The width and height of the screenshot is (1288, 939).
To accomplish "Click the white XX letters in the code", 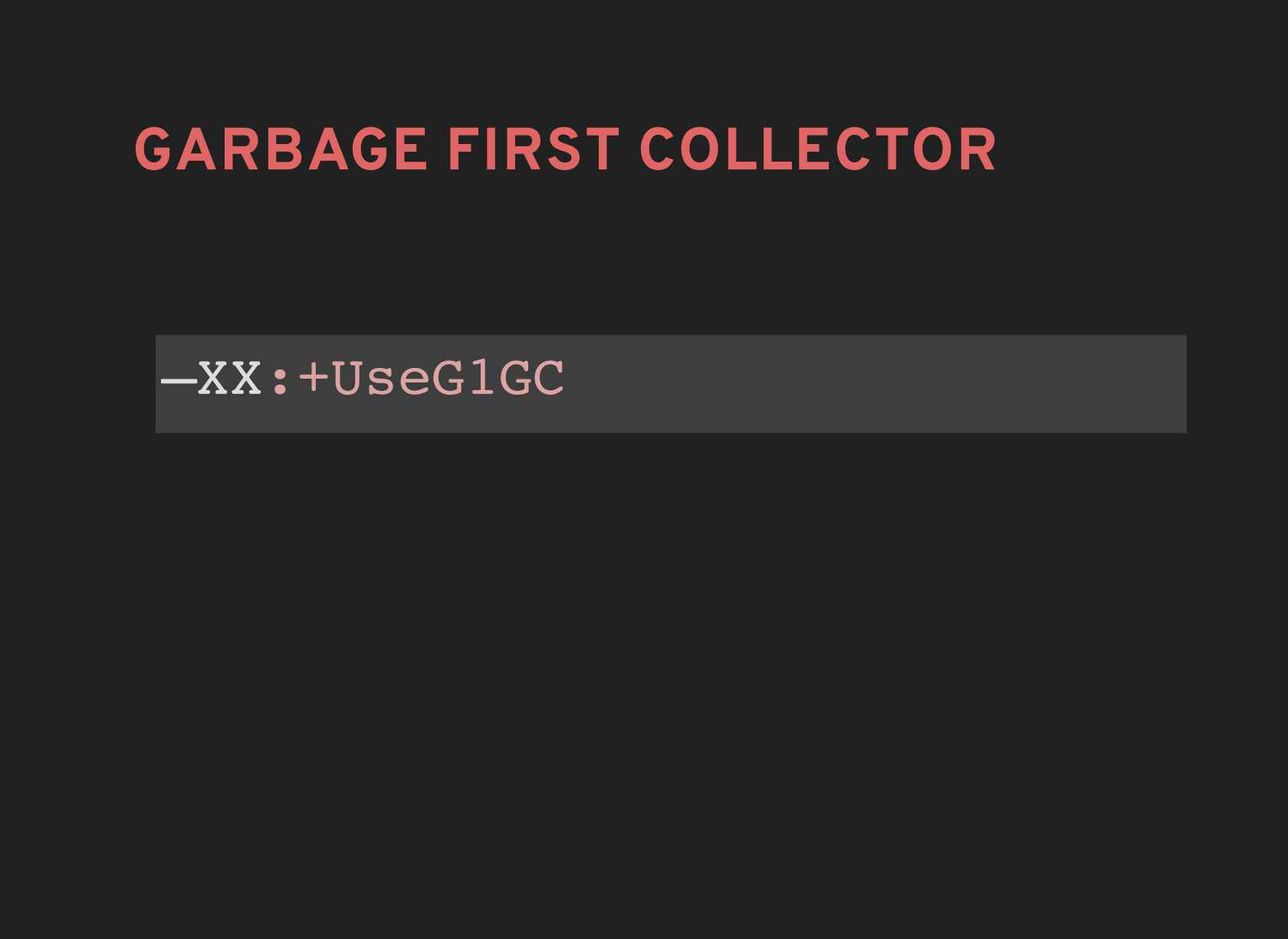I will point(230,380).
